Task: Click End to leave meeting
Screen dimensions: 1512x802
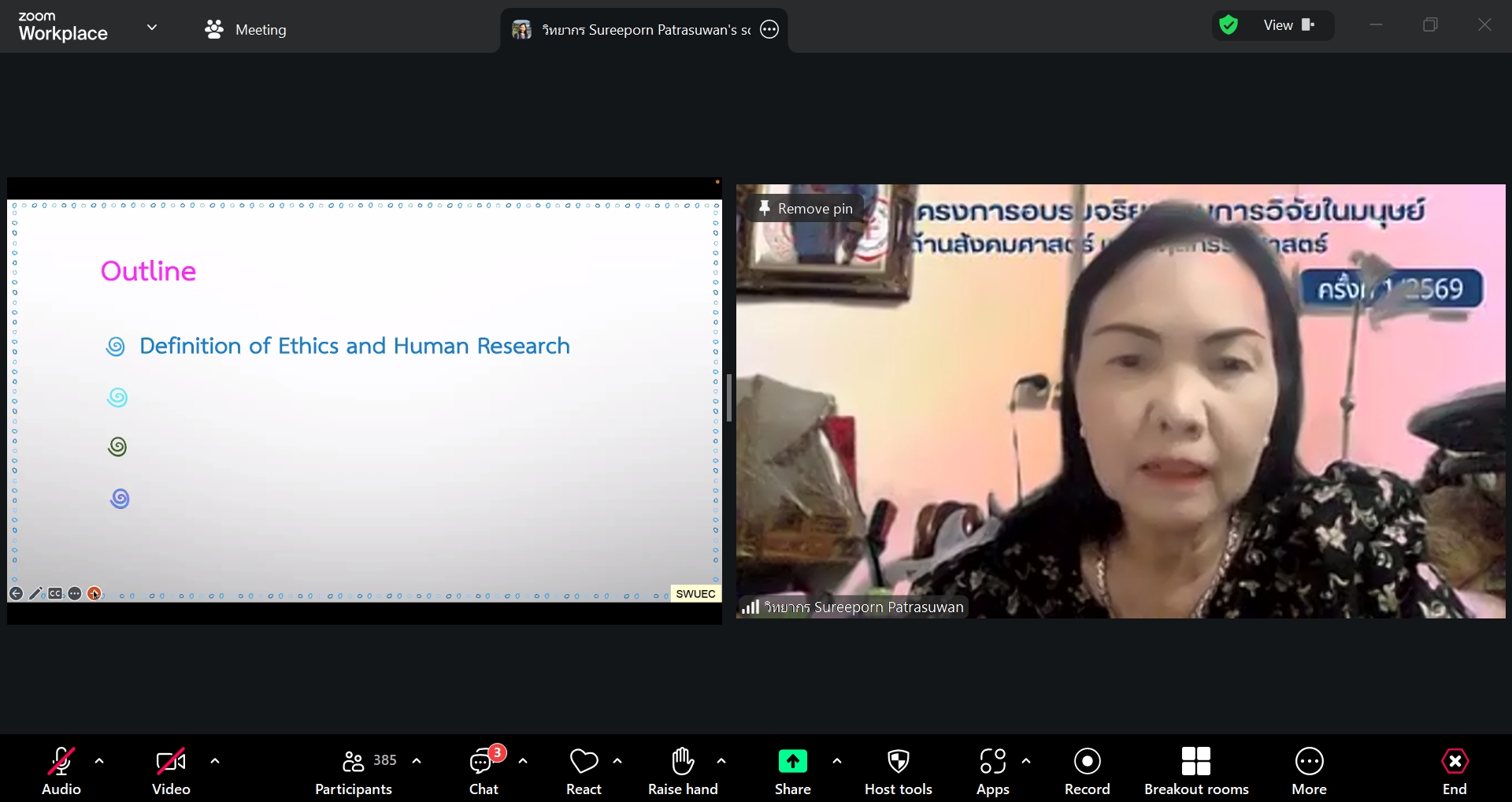Action: tap(1454, 771)
